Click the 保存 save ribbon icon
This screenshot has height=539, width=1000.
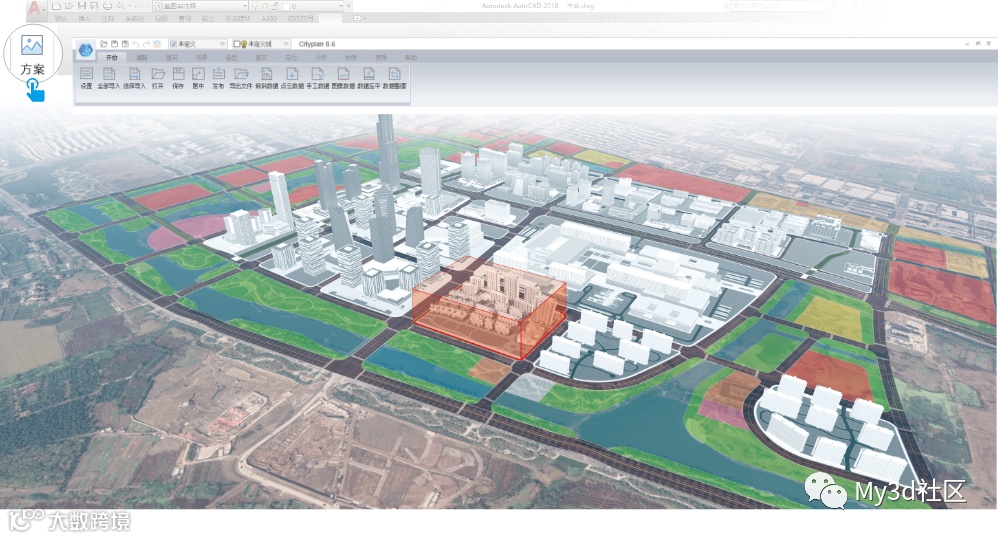point(178,73)
